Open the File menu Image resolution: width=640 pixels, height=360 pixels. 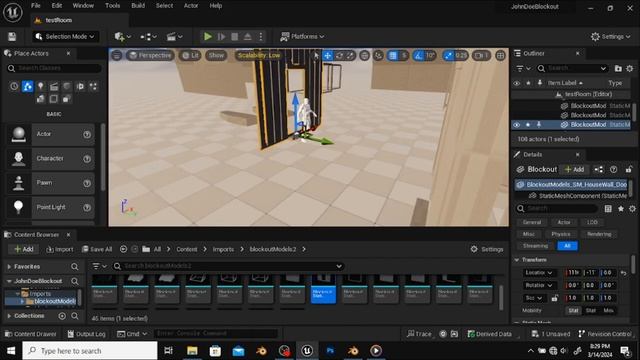click(x=36, y=6)
